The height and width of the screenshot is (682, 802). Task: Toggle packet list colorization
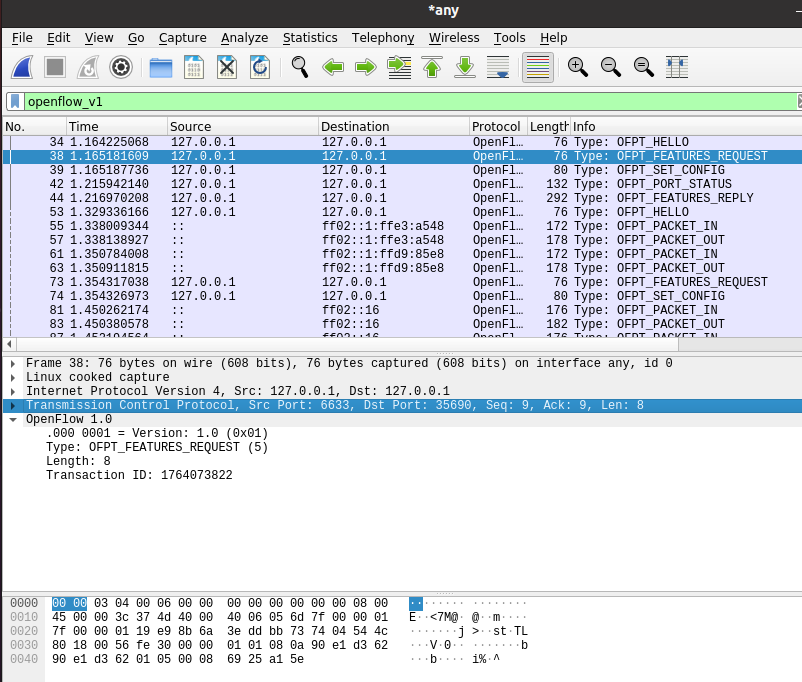(538, 67)
